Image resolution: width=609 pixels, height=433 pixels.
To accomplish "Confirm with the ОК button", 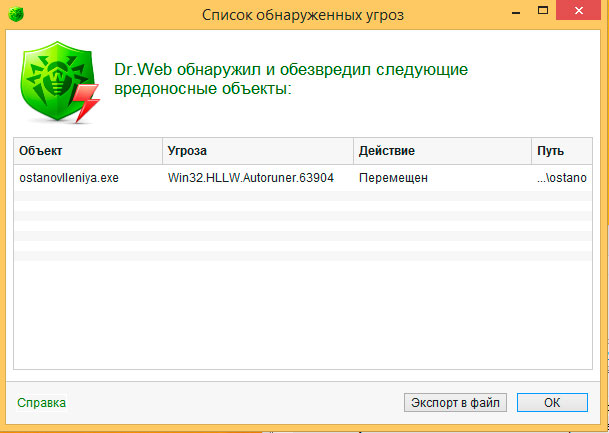I will click(552, 403).
